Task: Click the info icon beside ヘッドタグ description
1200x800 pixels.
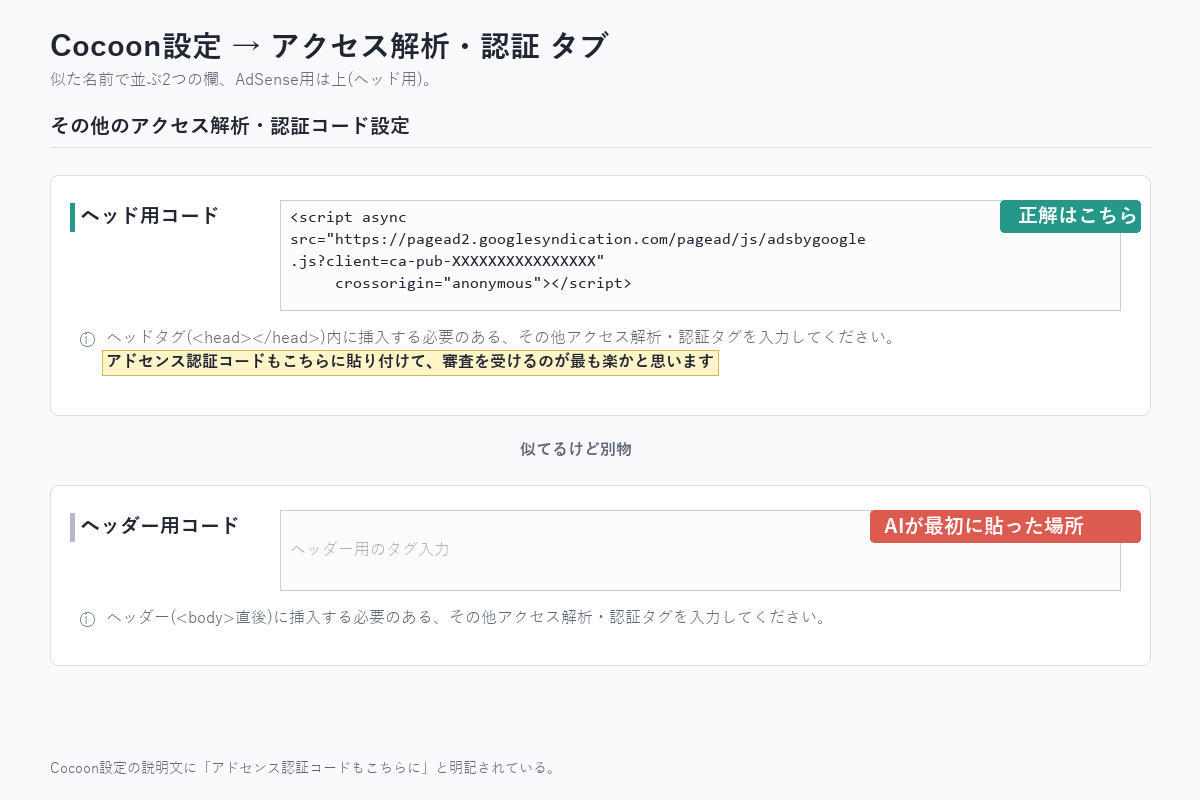Action: coord(87,339)
